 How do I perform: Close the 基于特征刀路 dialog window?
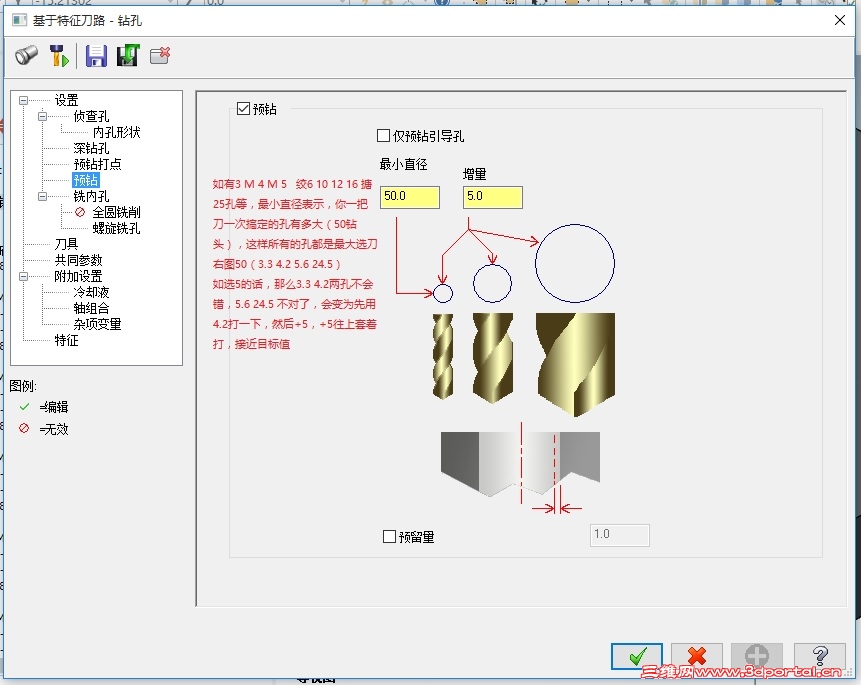tap(840, 20)
